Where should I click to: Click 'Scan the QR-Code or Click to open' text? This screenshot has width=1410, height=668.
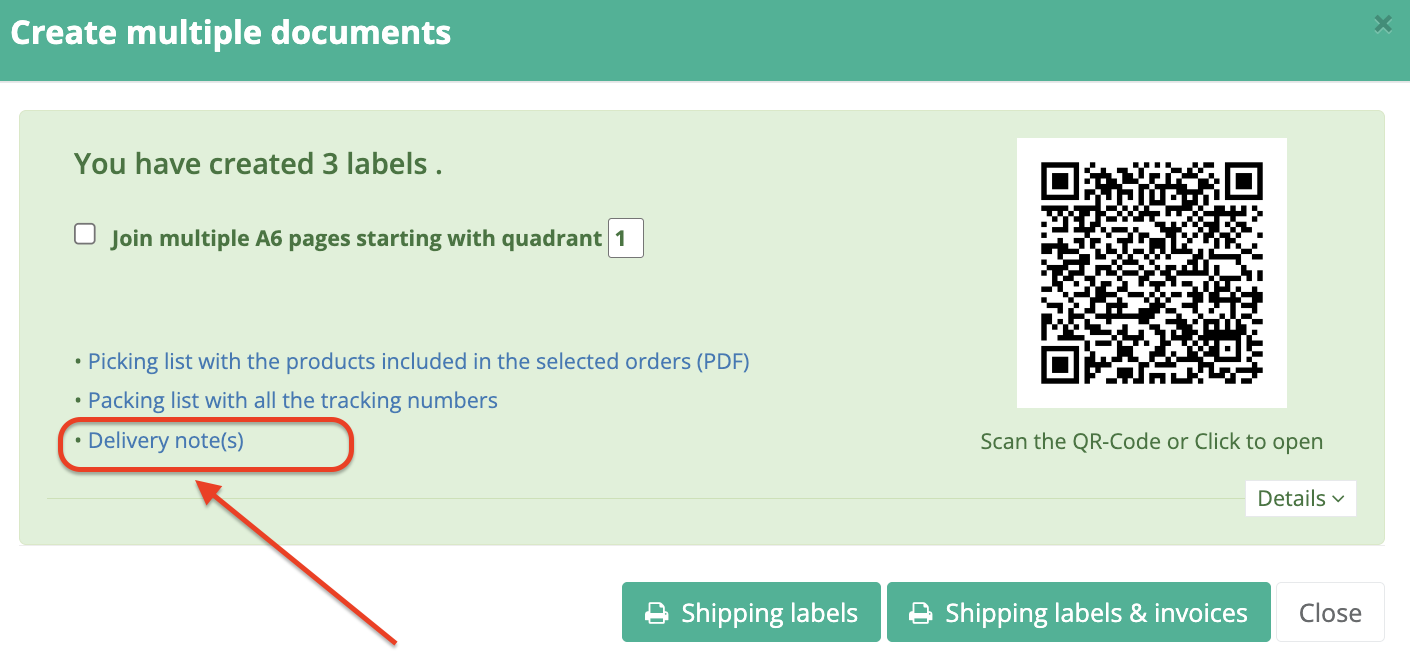1151,441
